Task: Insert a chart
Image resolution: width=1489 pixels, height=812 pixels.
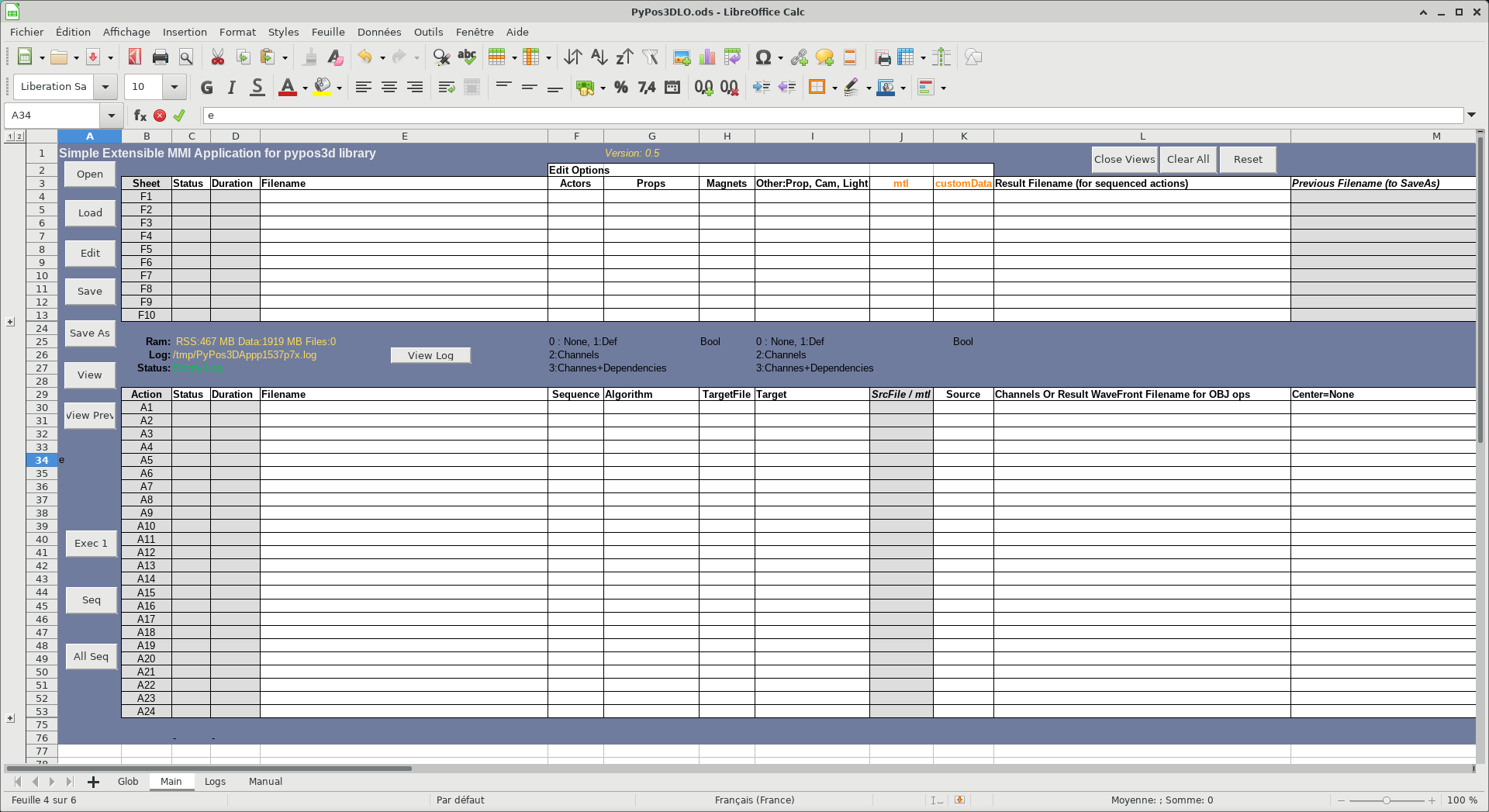Action: click(706, 57)
